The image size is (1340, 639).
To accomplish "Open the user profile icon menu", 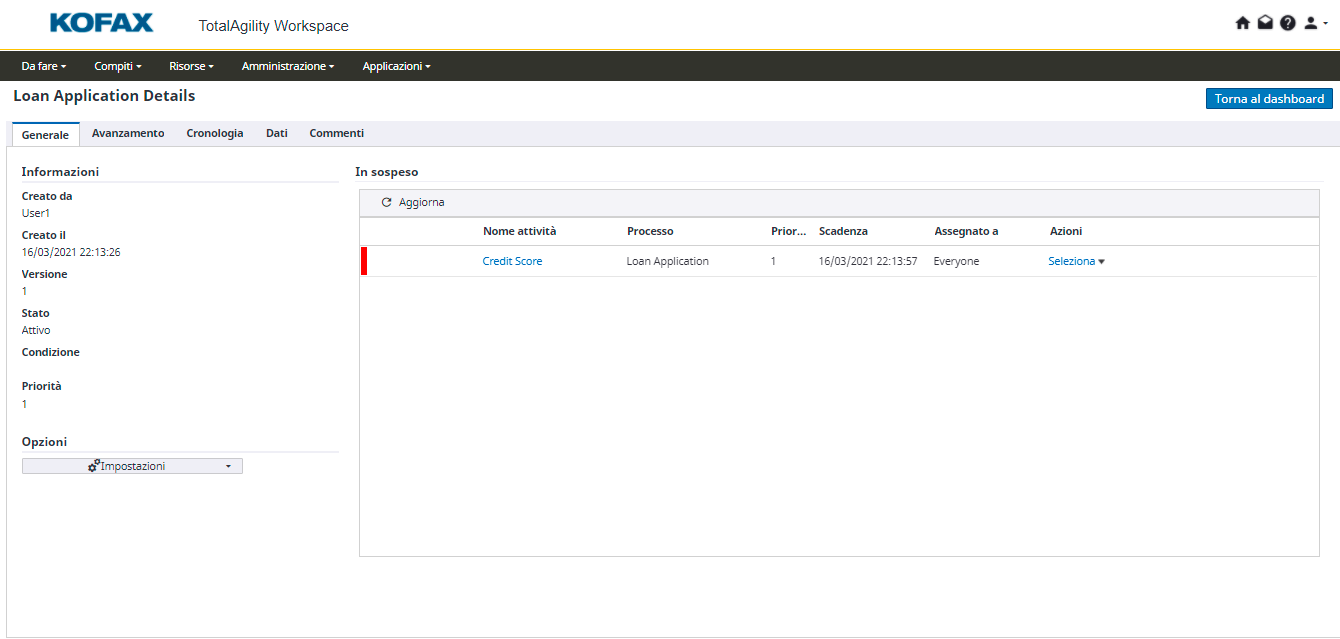I will pos(1312,23).
